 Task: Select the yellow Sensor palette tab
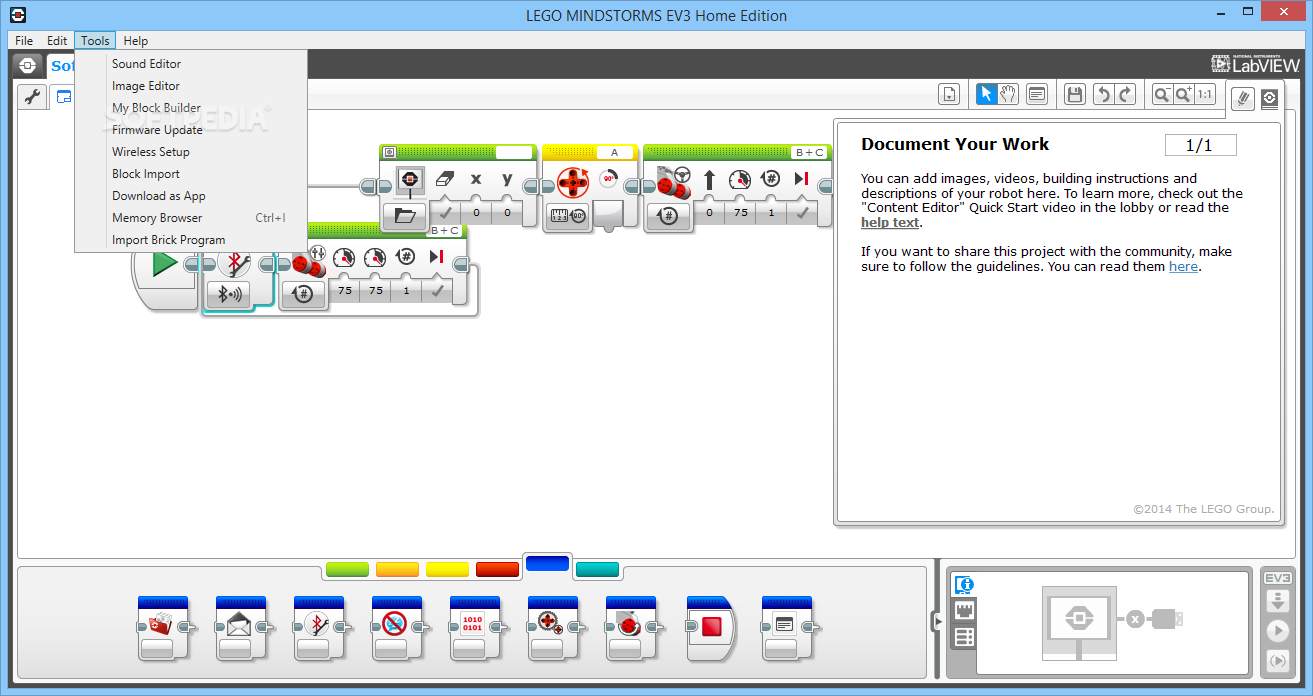(x=447, y=570)
